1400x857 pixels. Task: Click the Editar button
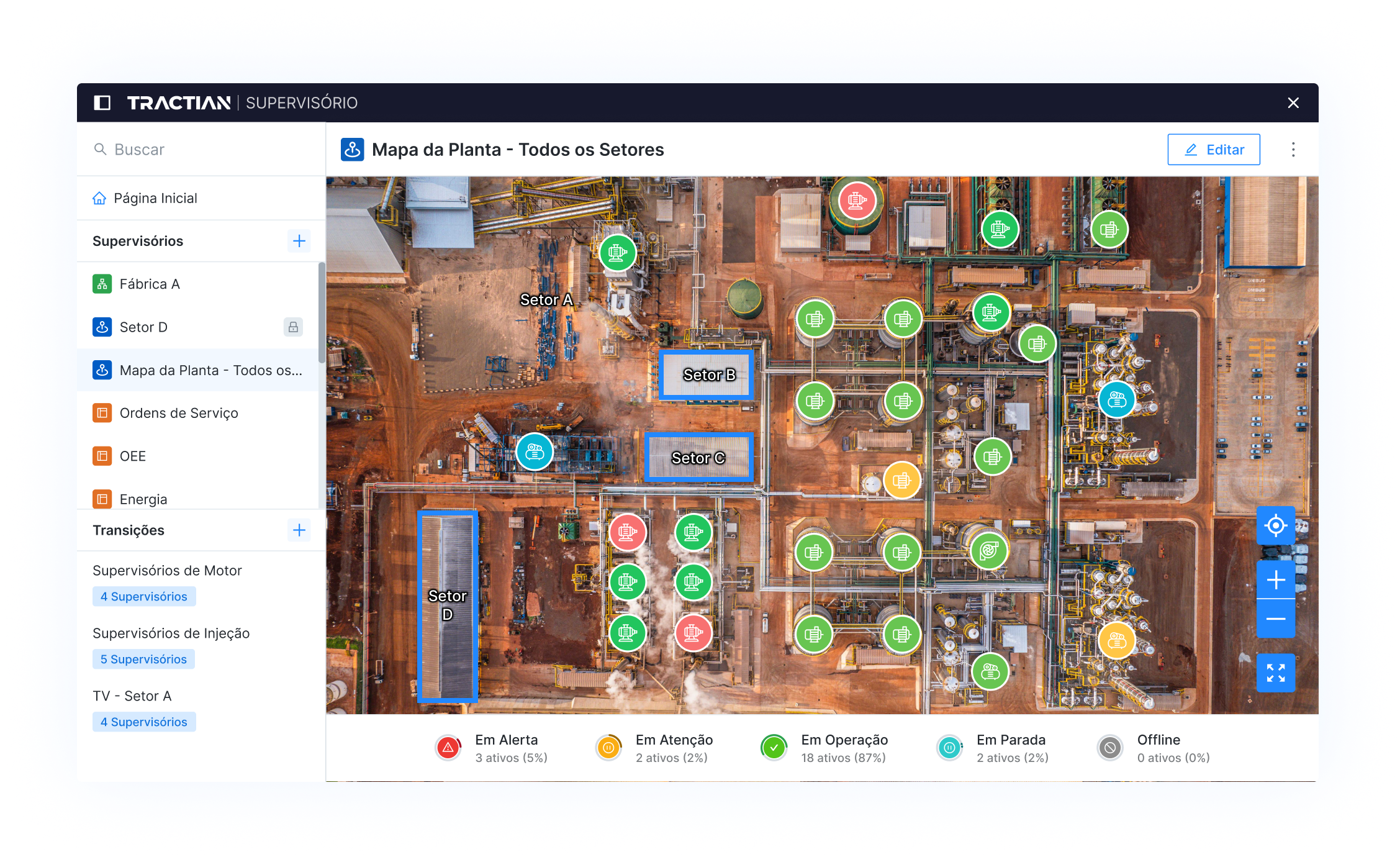(1213, 149)
